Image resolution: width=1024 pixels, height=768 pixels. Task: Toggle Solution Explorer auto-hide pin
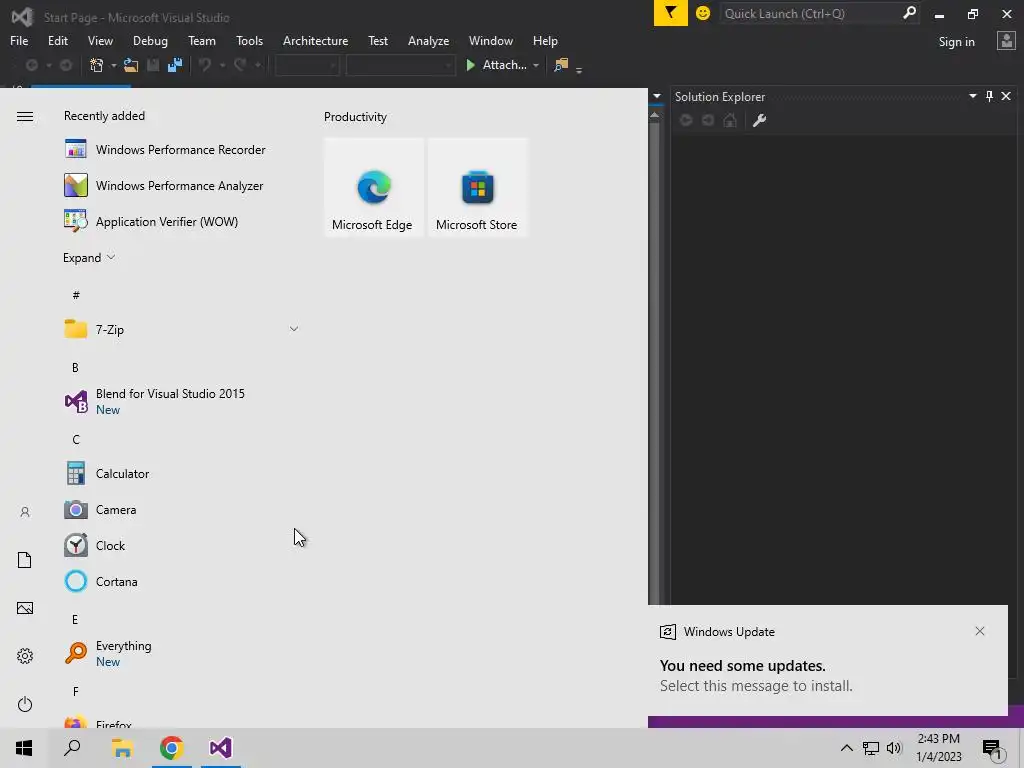tap(989, 96)
